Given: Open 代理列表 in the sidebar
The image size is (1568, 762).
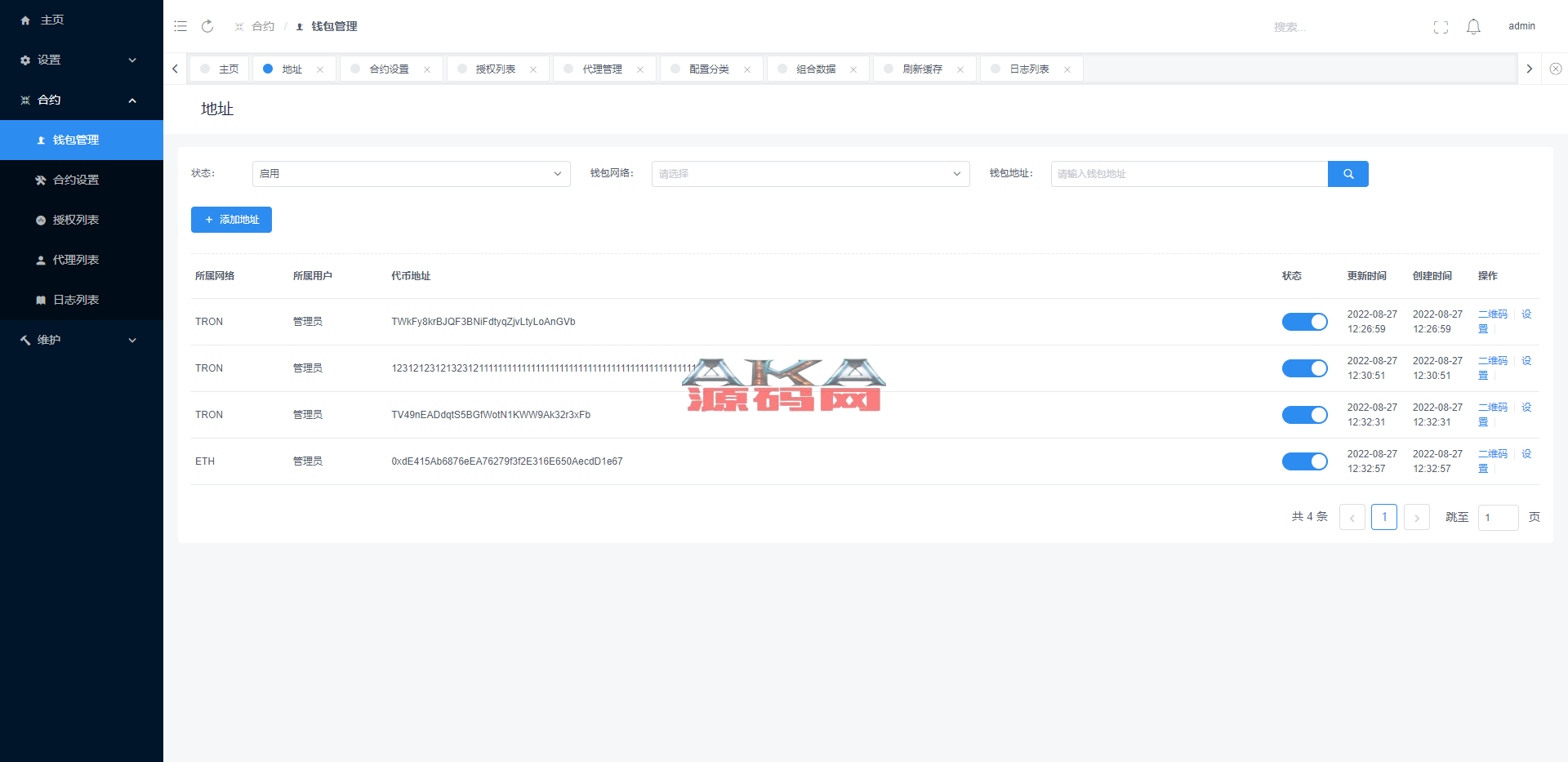Looking at the screenshot, I should (76, 260).
